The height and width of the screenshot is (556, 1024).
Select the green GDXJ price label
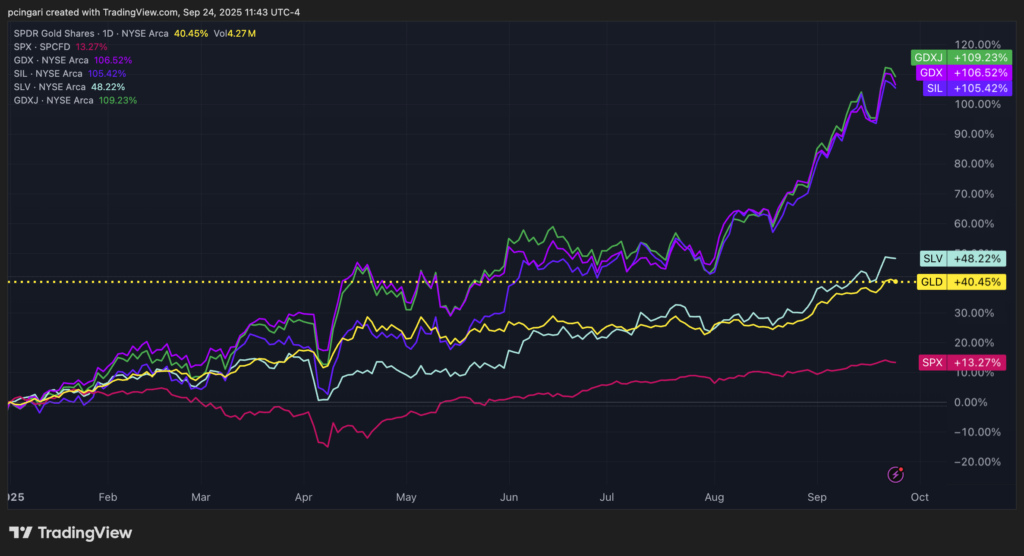coord(950,58)
